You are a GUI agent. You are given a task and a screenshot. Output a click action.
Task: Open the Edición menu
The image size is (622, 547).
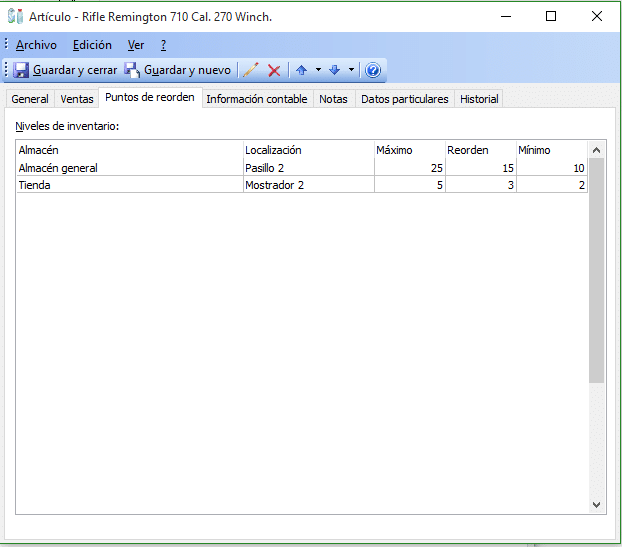[92, 45]
